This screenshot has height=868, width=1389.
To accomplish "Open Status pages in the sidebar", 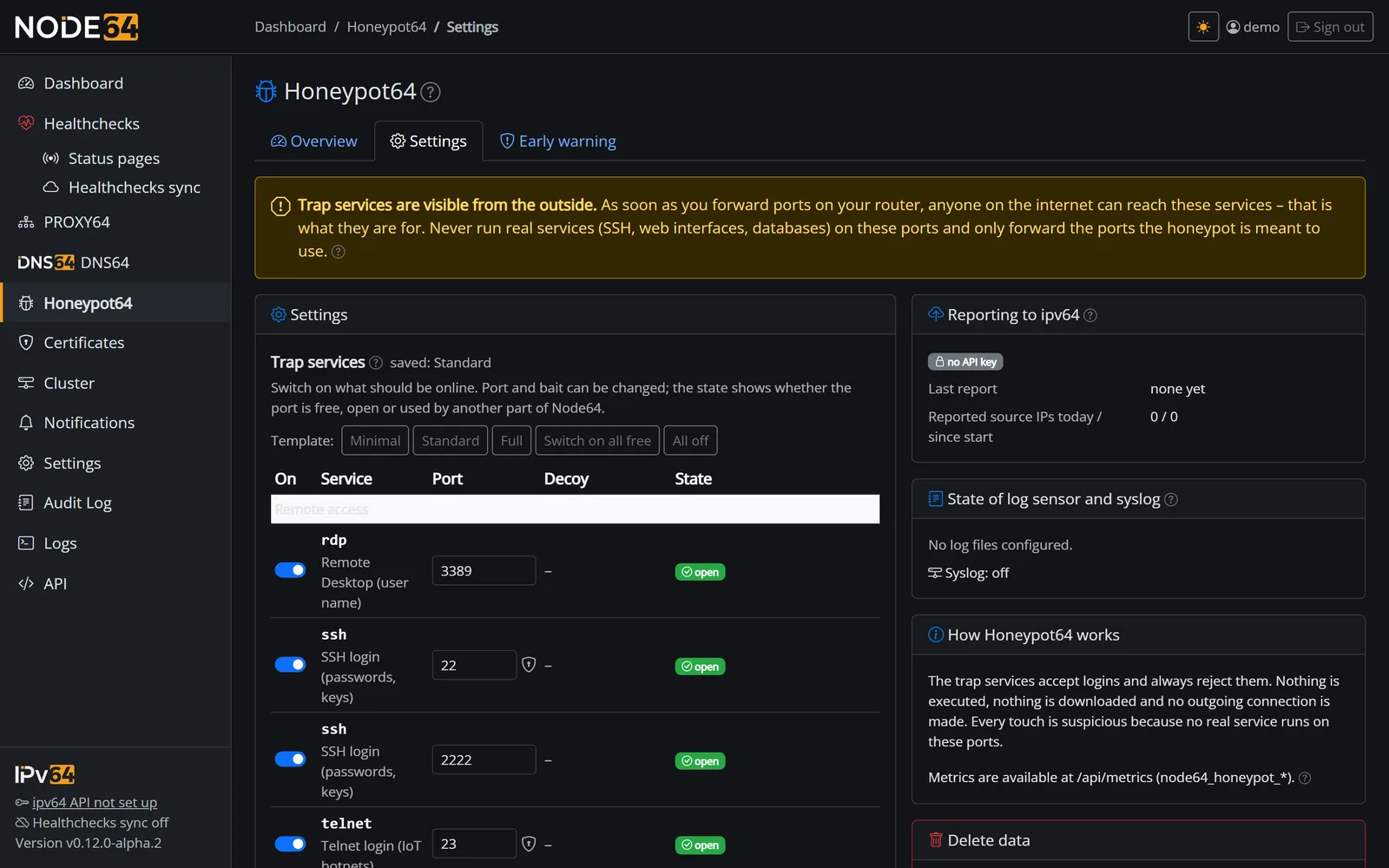I will click(x=115, y=159).
